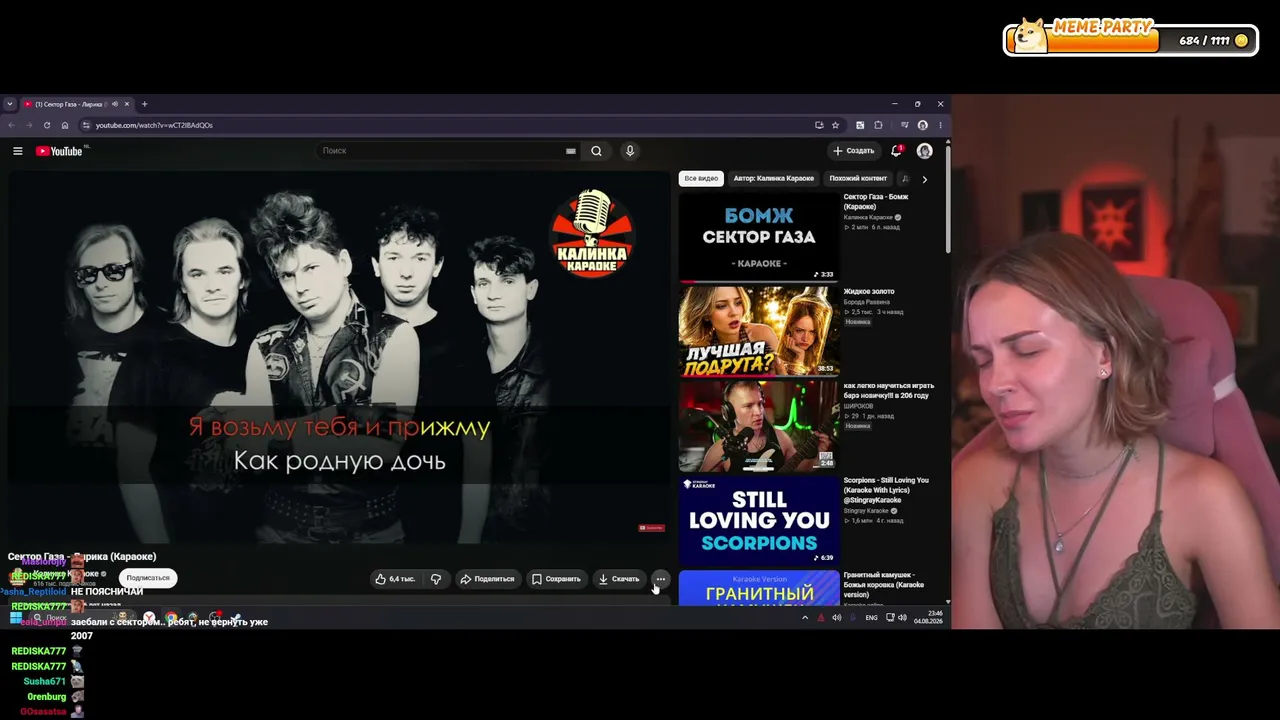Reload the YouTube page

click(x=47, y=125)
